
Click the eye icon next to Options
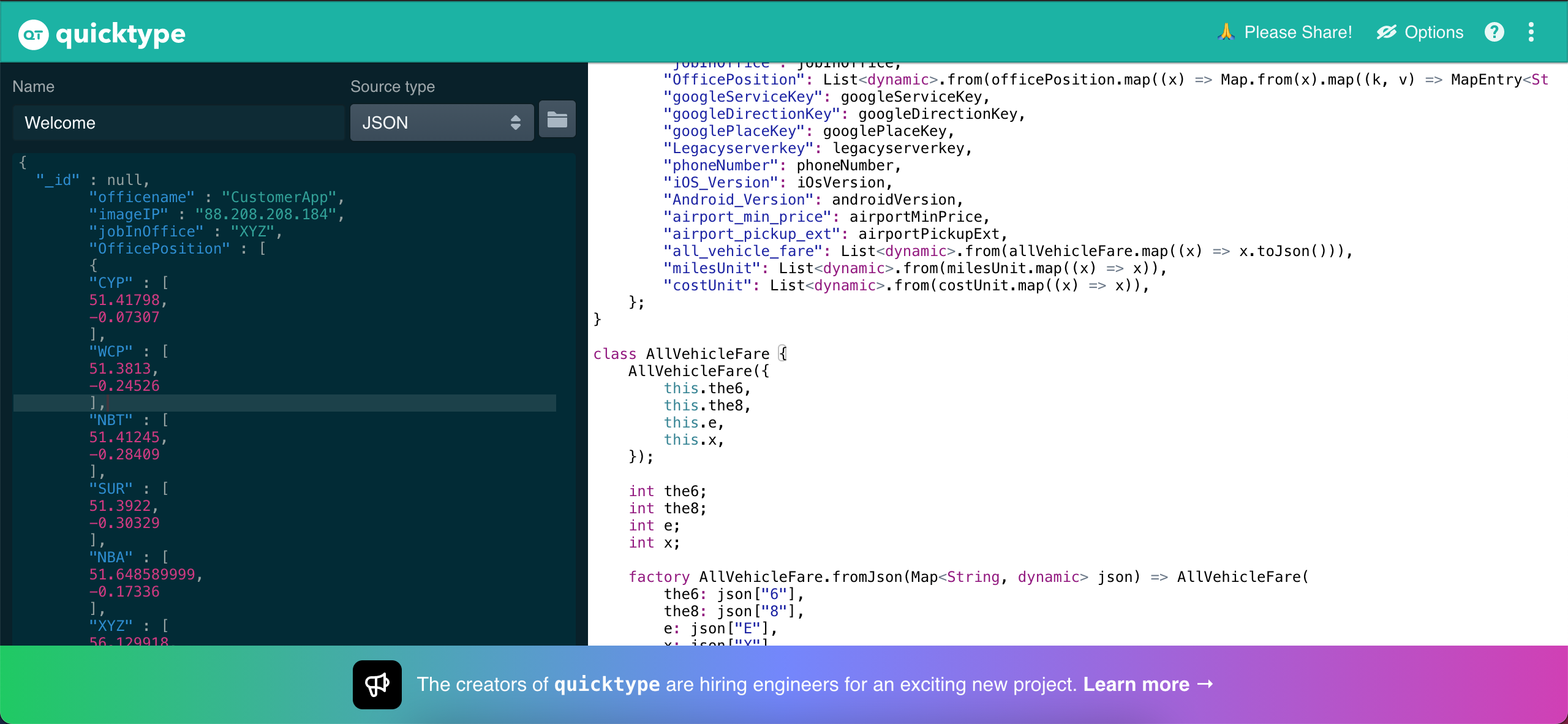[1387, 32]
